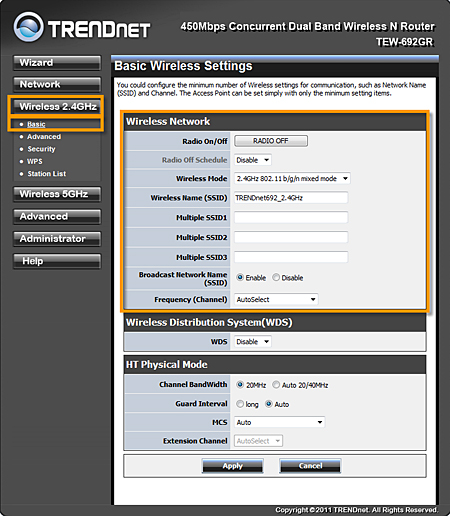Click Multiple SSID3 input field

pyautogui.click(x=291, y=257)
